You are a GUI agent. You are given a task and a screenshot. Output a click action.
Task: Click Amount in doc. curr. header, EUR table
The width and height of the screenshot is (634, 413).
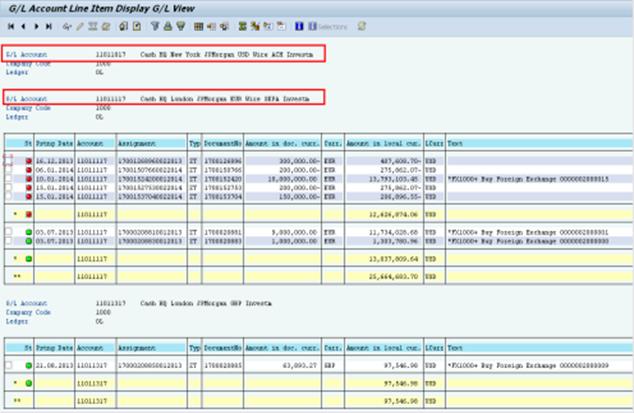[x=282, y=144]
